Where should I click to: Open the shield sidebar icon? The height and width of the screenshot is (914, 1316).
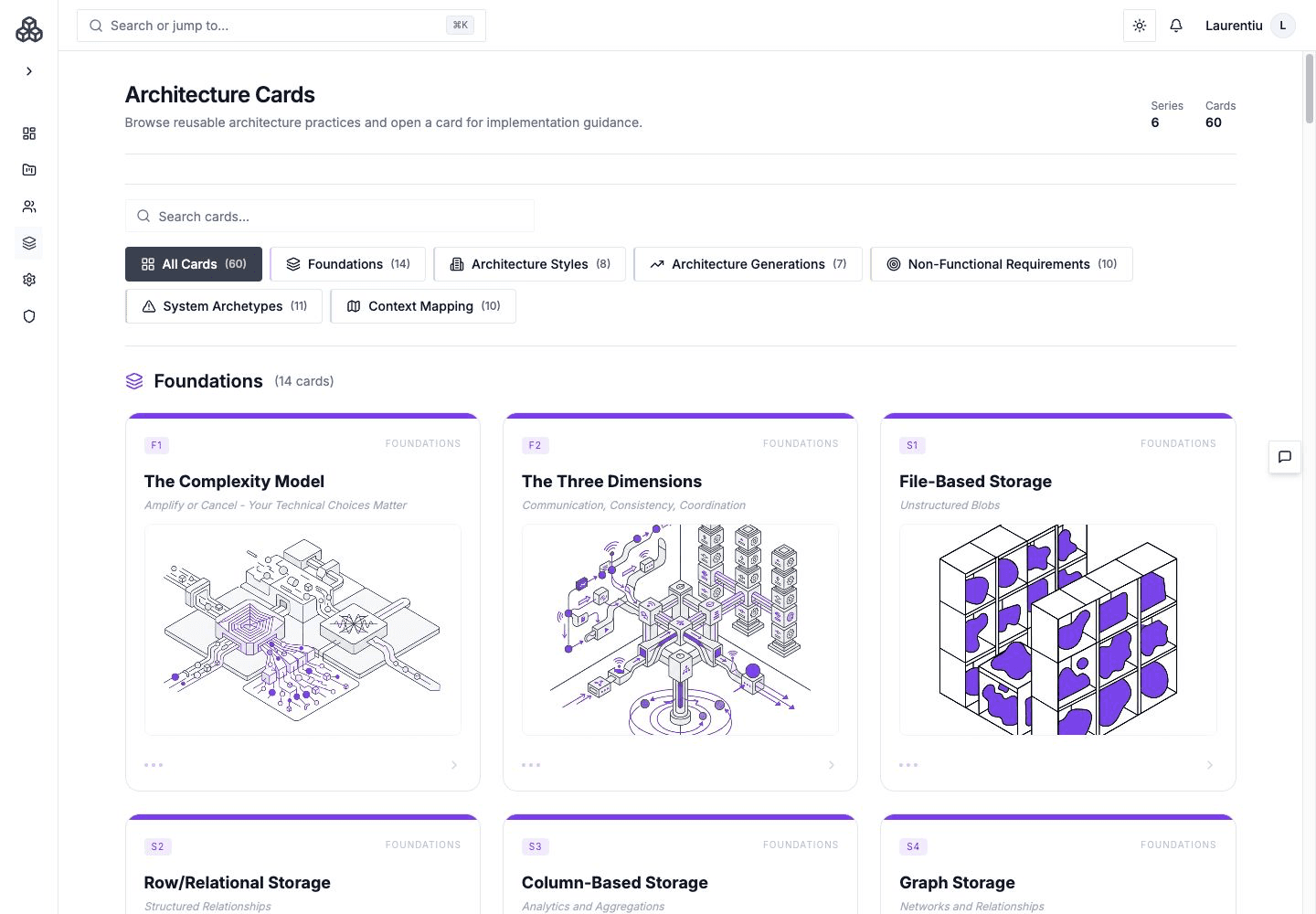(x=29, y=316)
